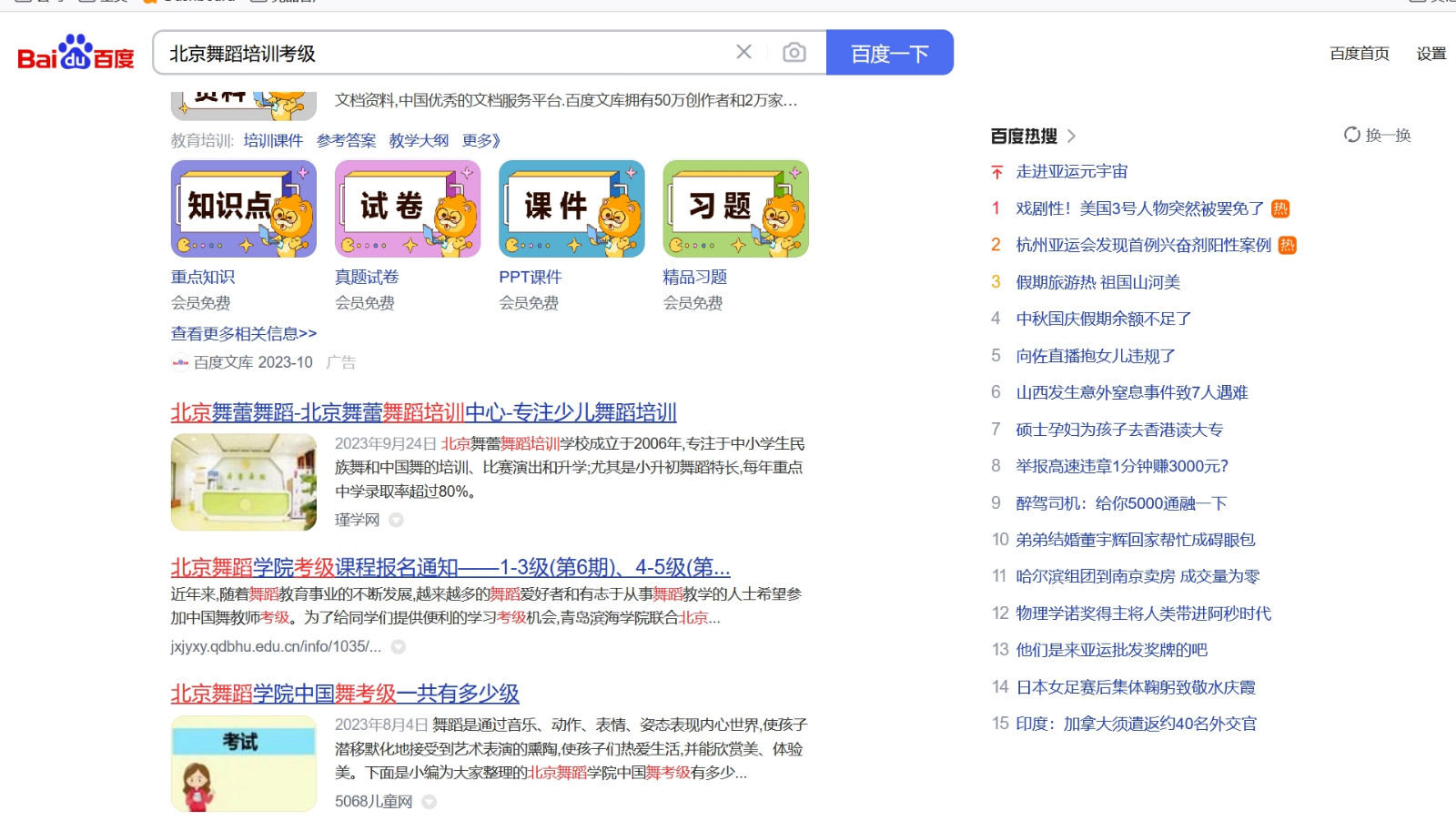Image resolution: width=1456 pixels, height=821 pixels.
Task: Open the 习题 card thumbnail
Action: pyautogui.click(x=735, y=208)
